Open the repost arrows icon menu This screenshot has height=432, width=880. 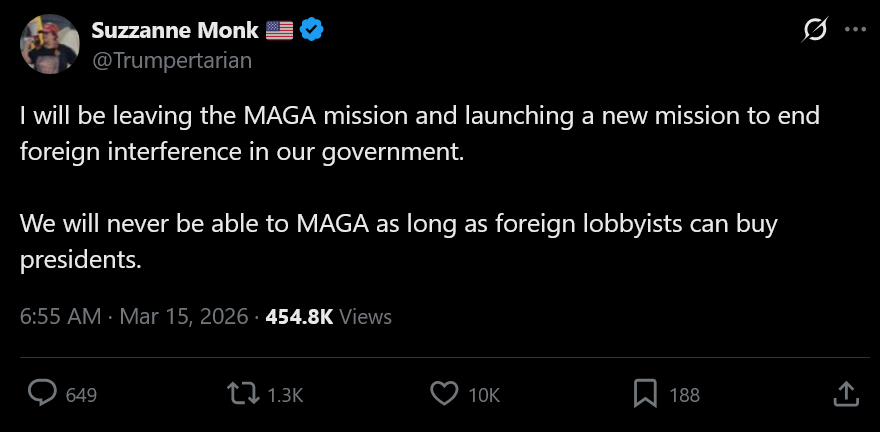pos(243,393)
